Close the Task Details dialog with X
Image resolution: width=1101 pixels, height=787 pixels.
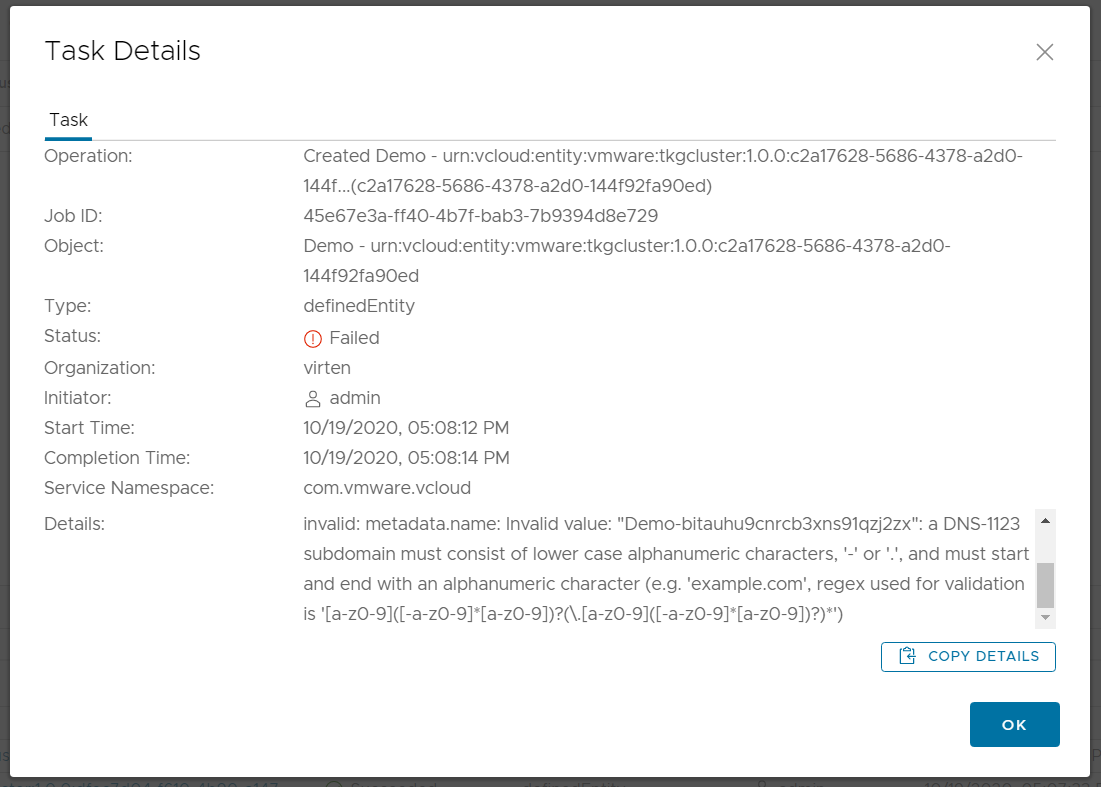pos(1044,52)
